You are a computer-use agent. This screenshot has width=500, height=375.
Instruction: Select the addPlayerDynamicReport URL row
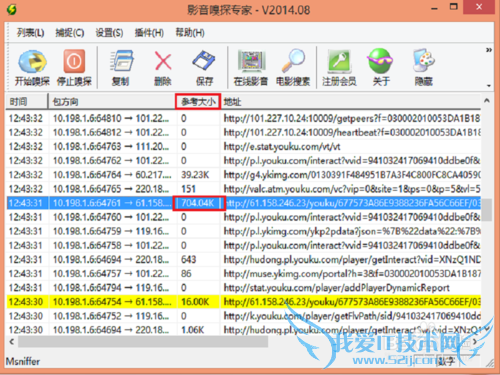pos(243,288)
